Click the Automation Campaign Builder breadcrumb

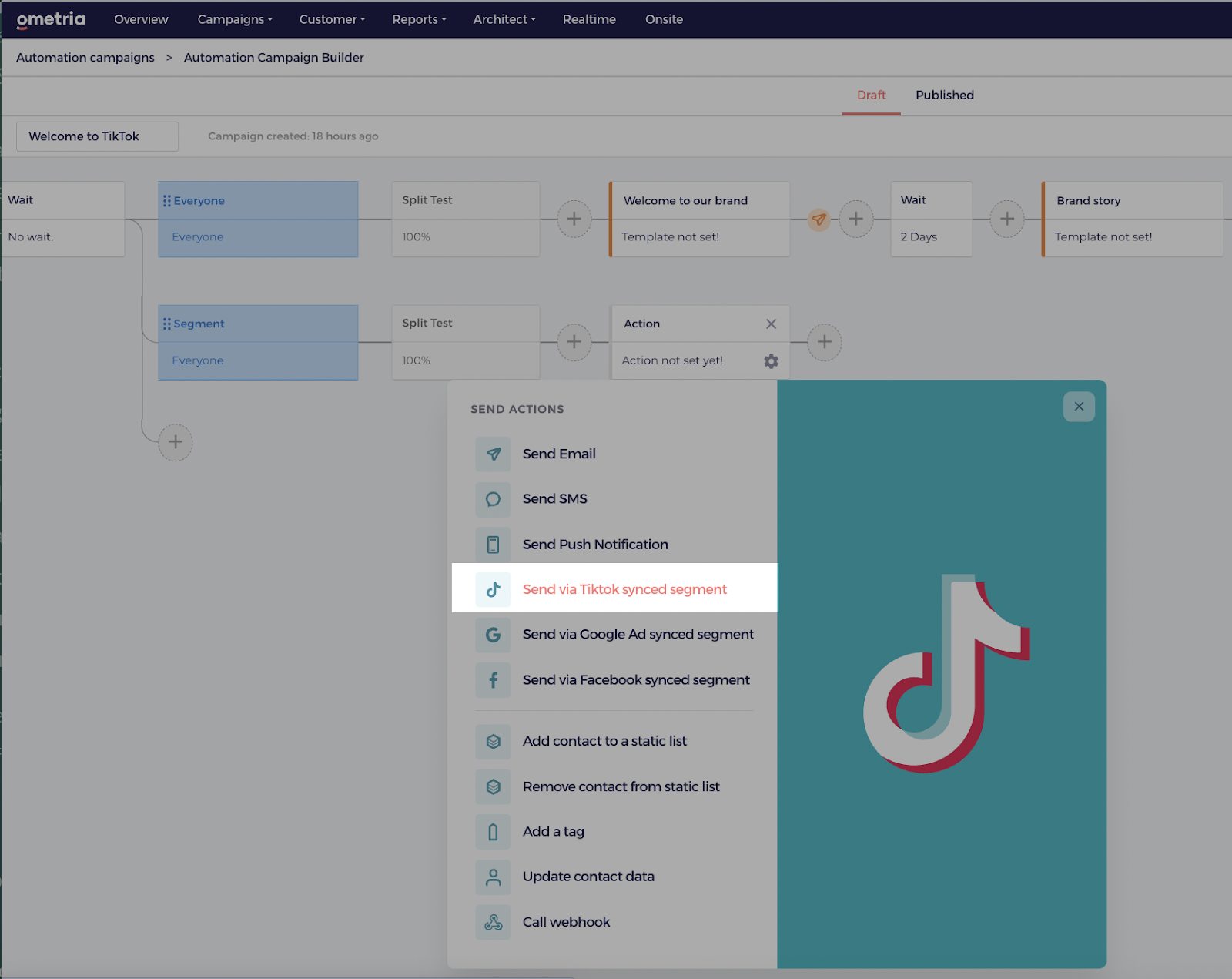tap(274, 58)
